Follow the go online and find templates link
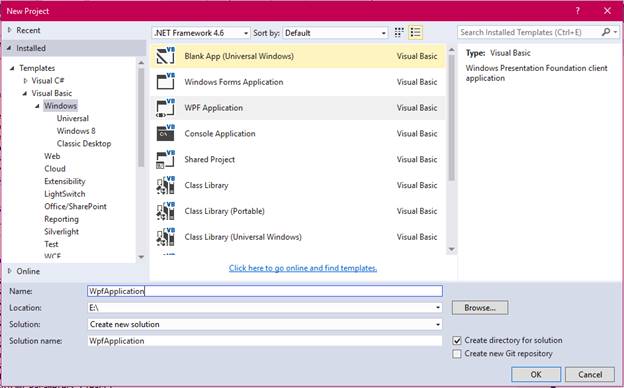 point(303,268)
